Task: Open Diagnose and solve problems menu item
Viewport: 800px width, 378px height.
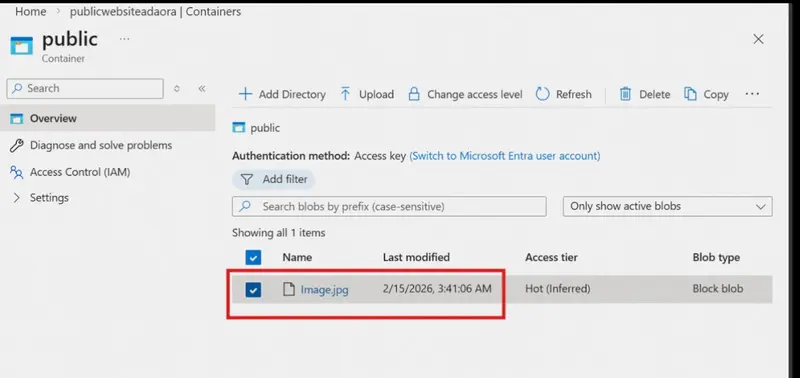Action: (101, 145)
